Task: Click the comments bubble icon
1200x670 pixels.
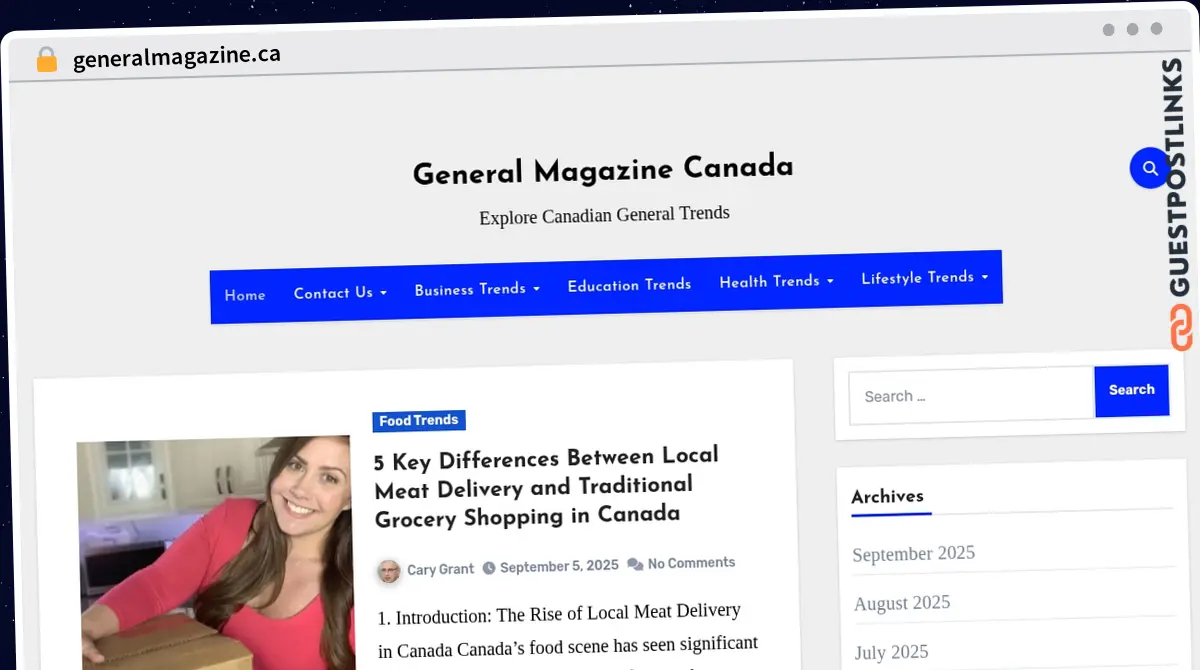Action: (635, 564)
